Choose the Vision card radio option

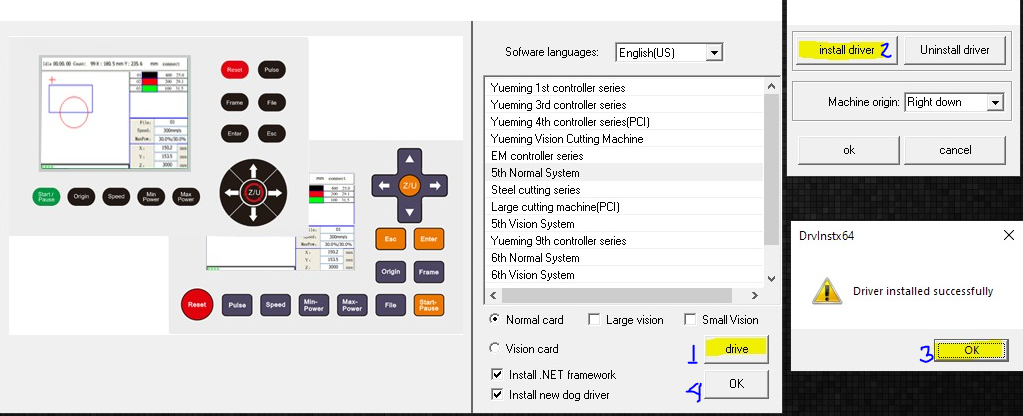pyautogui.click(x=495, y=348)
